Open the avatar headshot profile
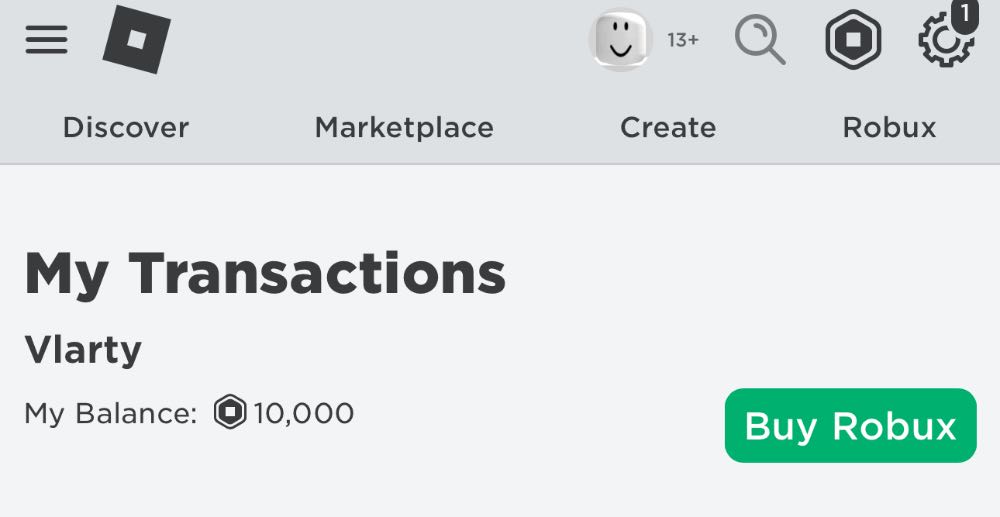This screenshot has height=517, width=1000. pyautogui.click(x=619, y=41)
